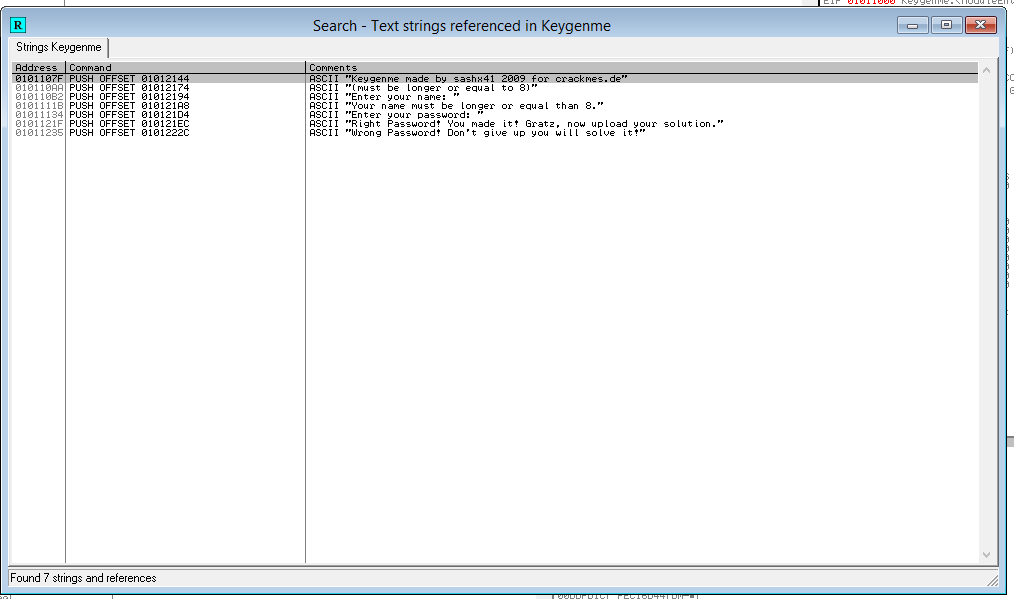Click command PUSH OFFSET 0101222C

point(129,133)
